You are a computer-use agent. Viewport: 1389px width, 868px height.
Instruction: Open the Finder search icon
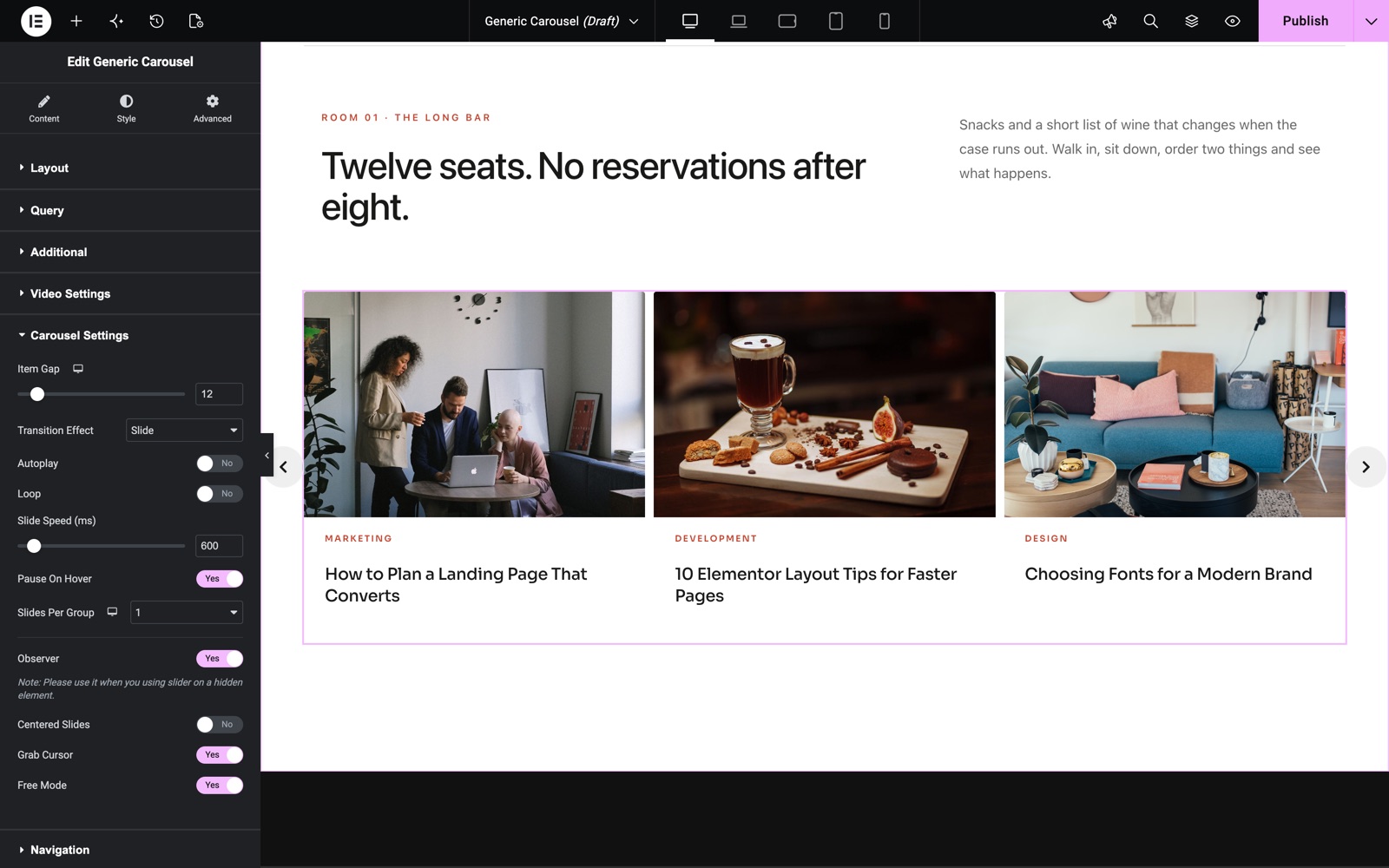click(x=1150, y=21)
